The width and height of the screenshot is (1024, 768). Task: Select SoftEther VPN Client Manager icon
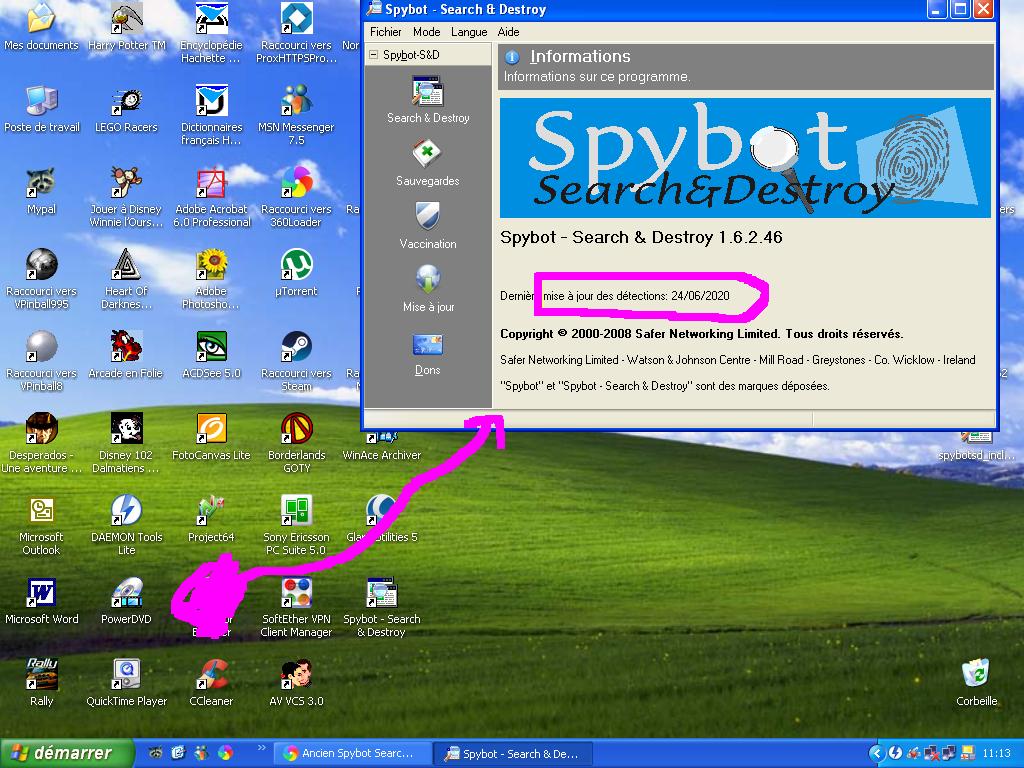(296, 607)
